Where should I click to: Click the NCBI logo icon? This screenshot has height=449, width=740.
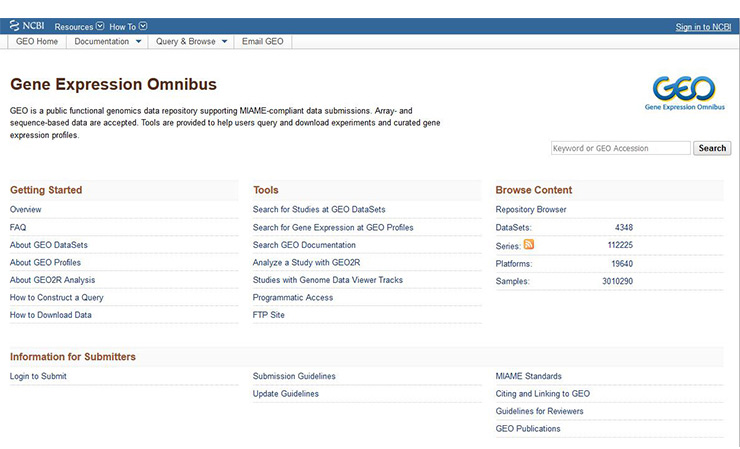pos(27,26)
